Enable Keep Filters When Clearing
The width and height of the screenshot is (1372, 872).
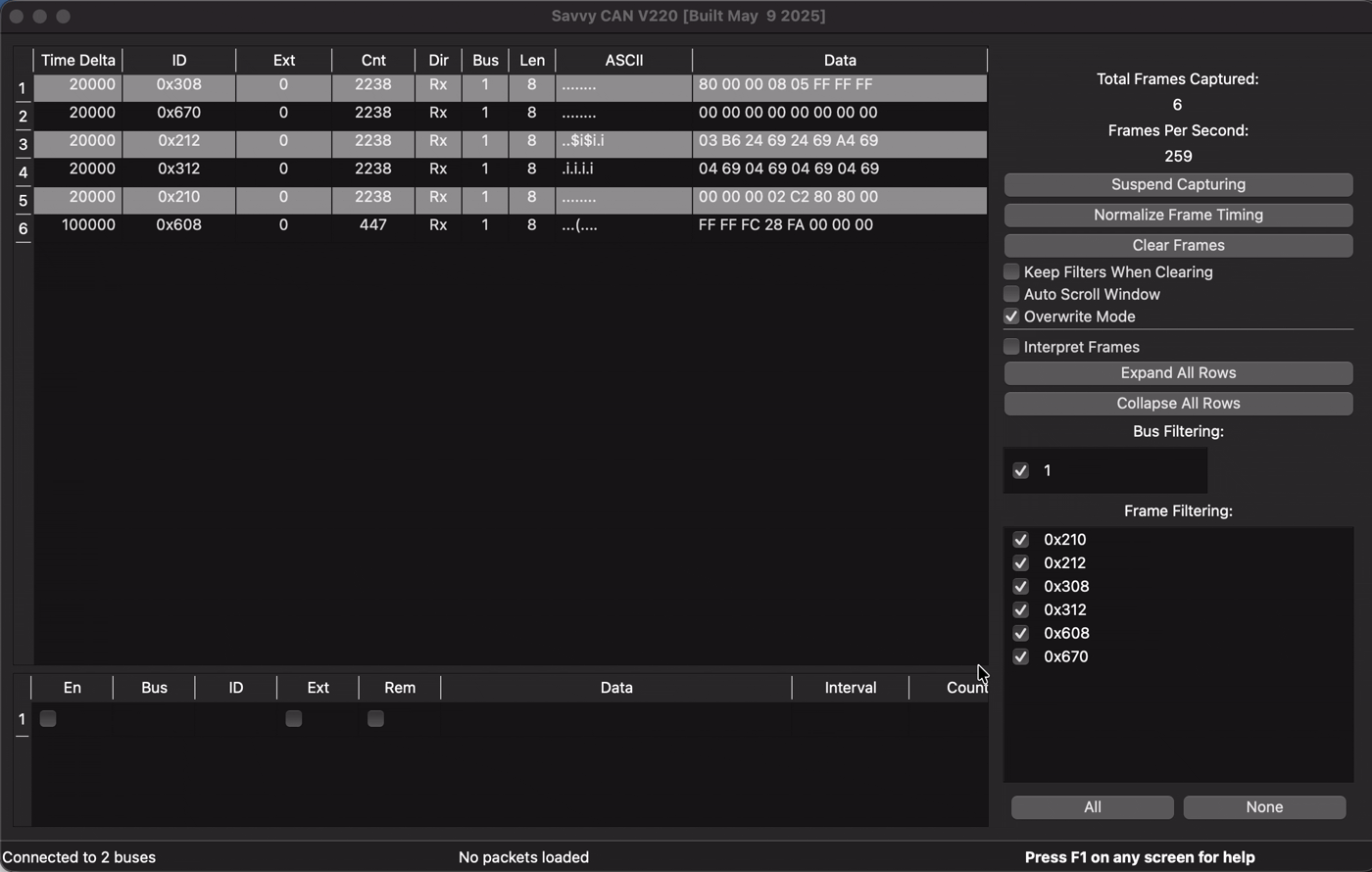[1011, 271]
